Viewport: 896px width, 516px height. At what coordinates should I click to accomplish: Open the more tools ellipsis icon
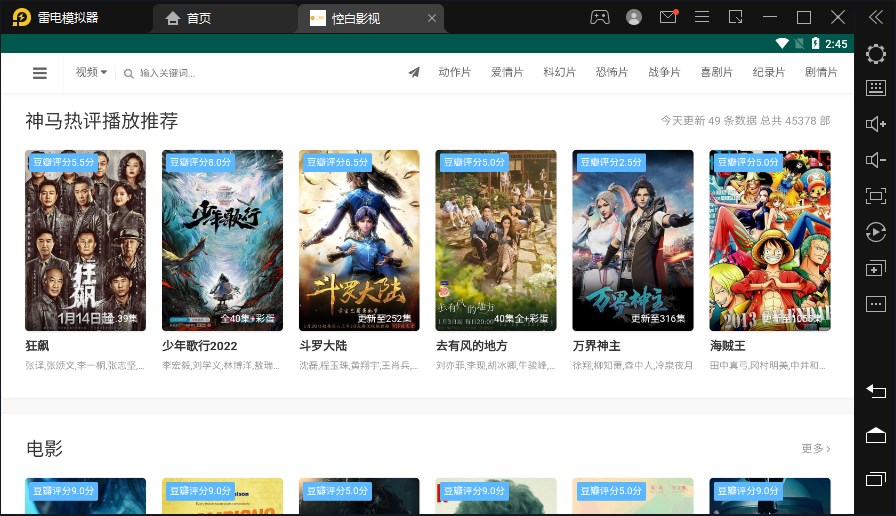click(x=875, y=303)
